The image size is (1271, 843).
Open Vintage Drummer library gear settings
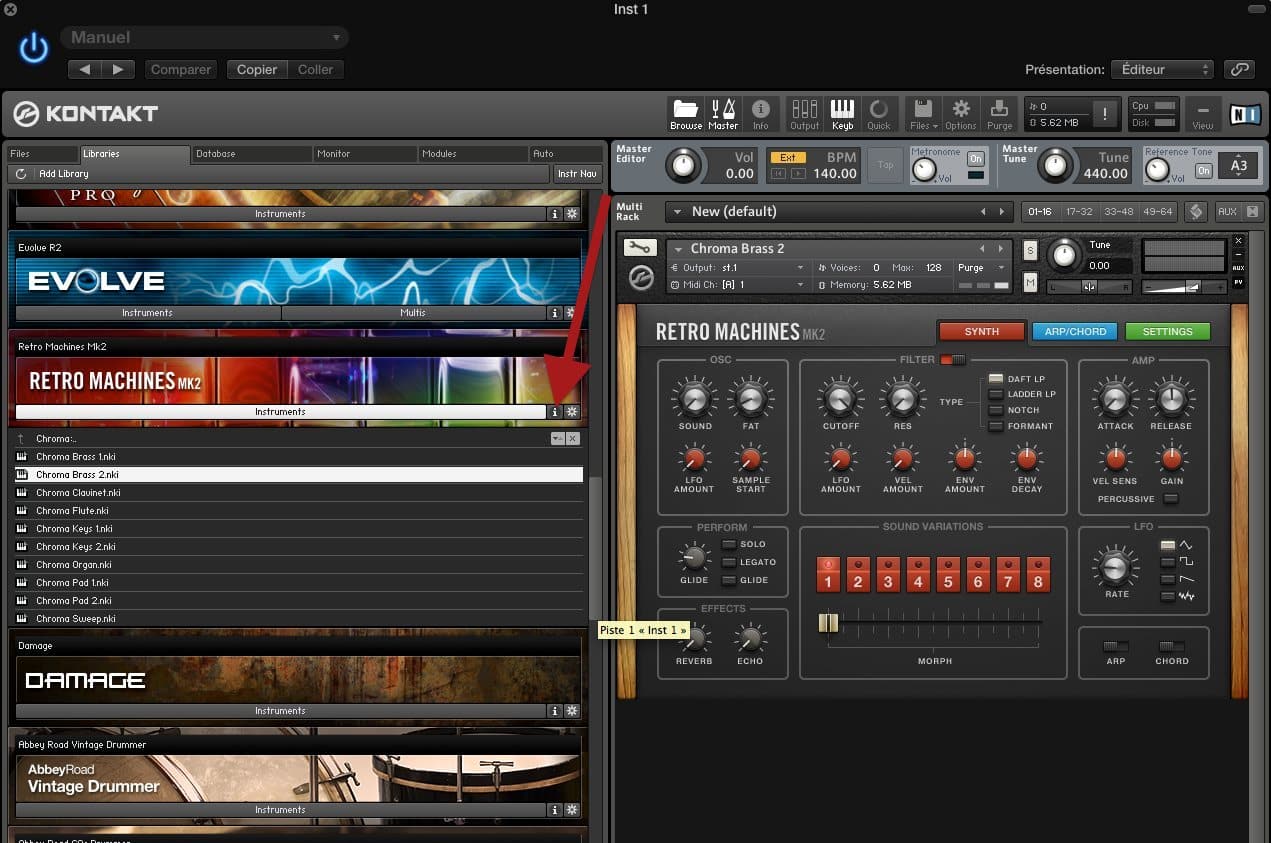(572, 810)
